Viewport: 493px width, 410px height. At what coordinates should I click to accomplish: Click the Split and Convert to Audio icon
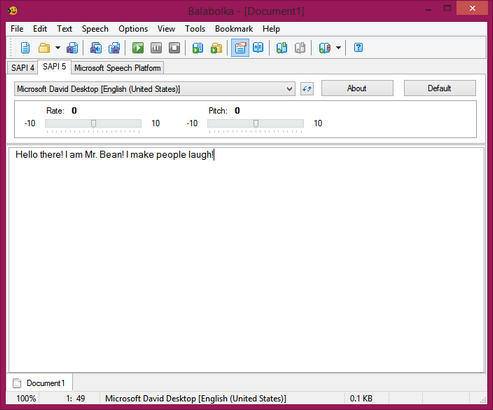(114, 48)
